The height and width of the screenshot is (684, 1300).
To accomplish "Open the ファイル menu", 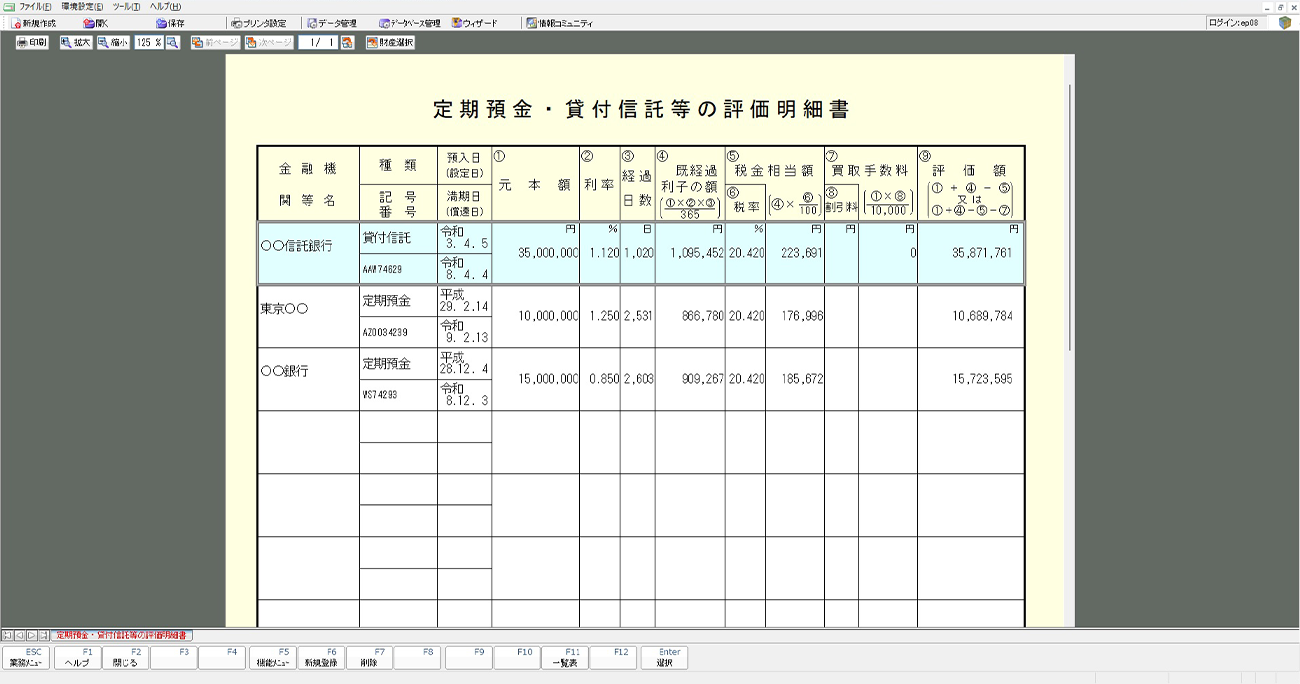I will 34,7.
